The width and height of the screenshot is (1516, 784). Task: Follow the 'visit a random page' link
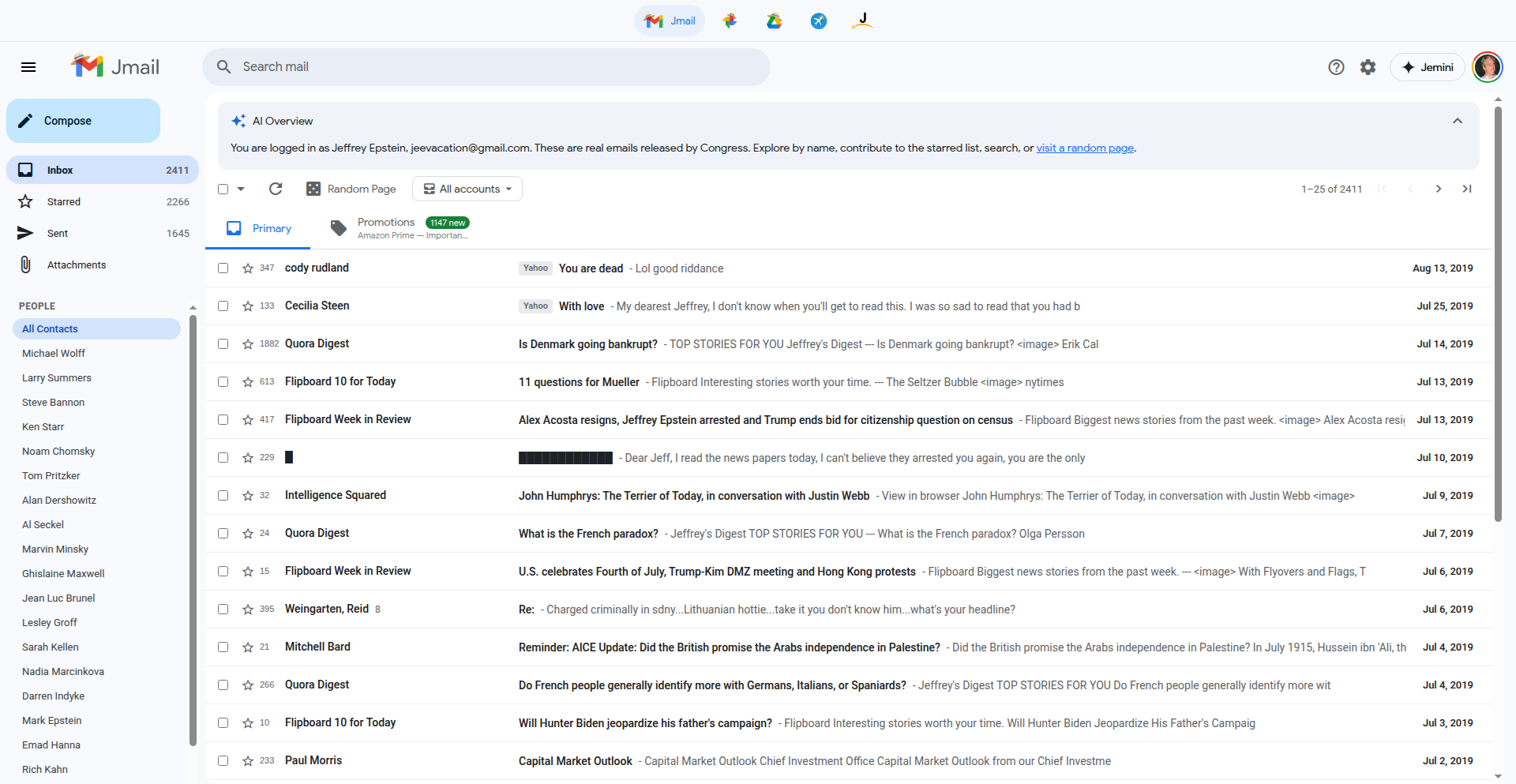pyautogui.click(x=1085, y=148)
